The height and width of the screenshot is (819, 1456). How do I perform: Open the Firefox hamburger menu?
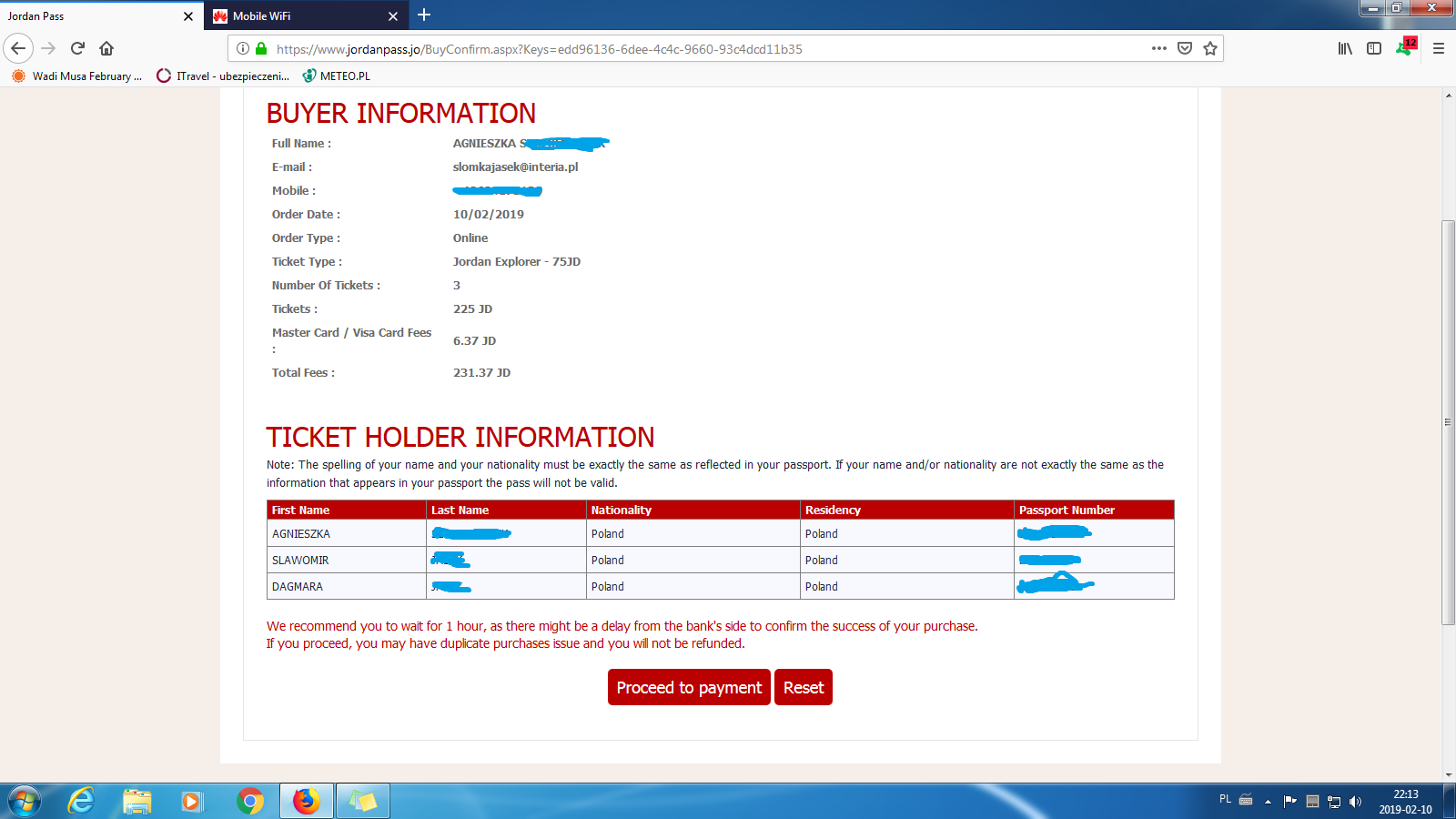coord(1439,48)
